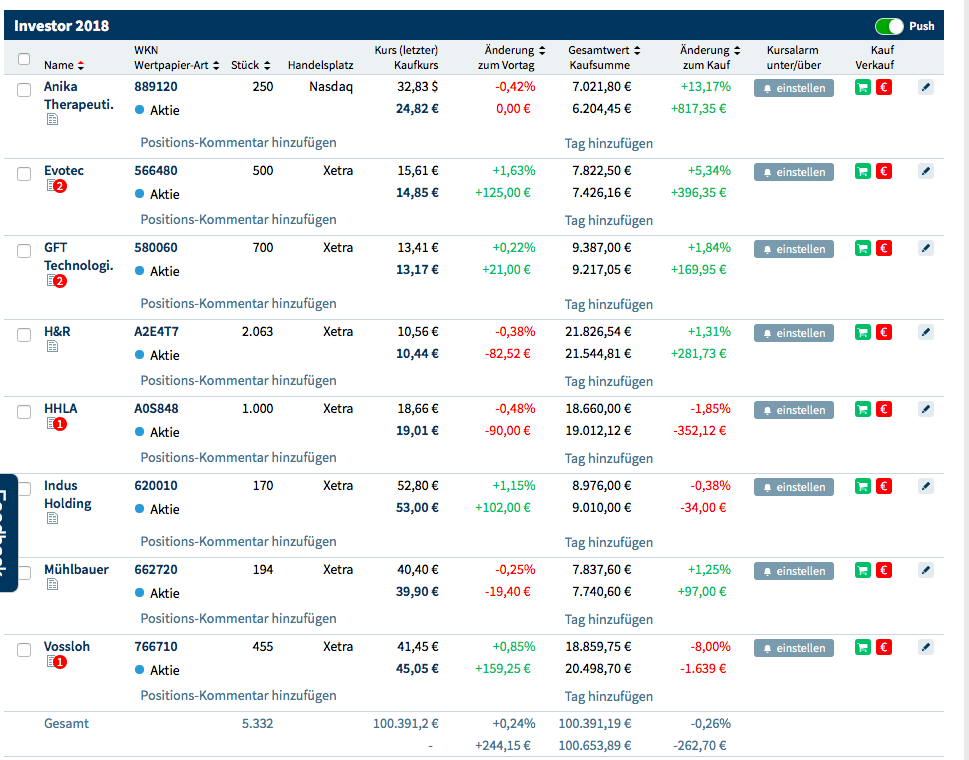Click the einstellen alarm button for Indus Holding

pos(793,488)
